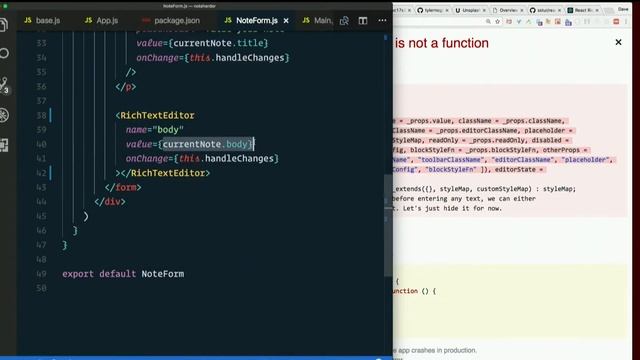This screenshot has width=640, height=360.
Task: Open Source Control with the 3 badge
Action: pyautogui.click(x=4, y=85)
